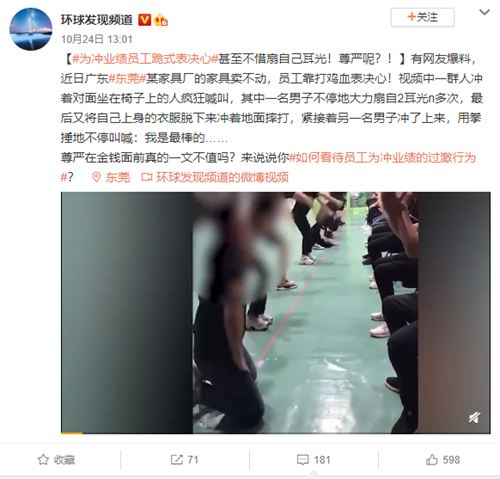Click the 东莞 location pin icon
Viewport: 500px width, 479px height.
coord(96,177)
